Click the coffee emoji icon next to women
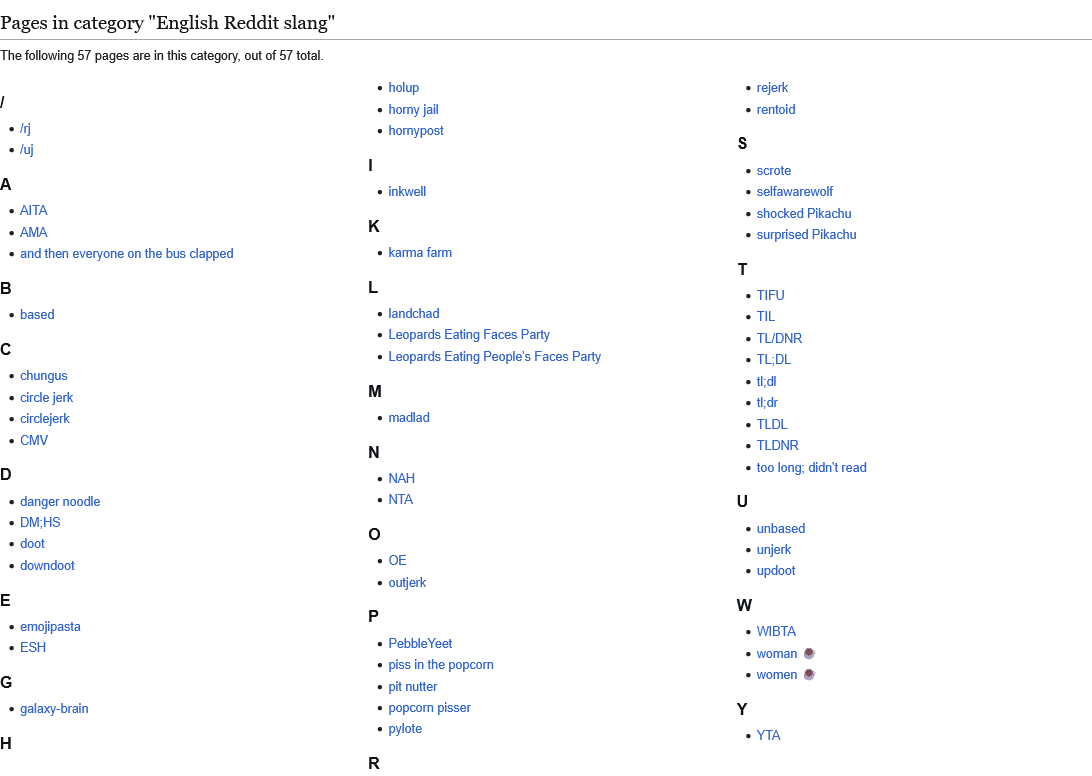 tap(809, 674)
